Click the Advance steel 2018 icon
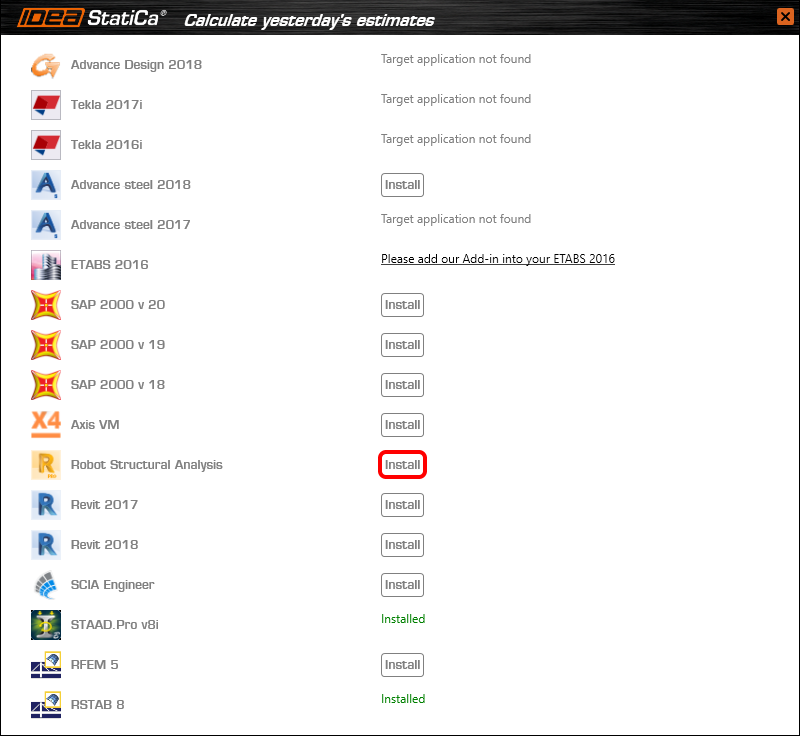The width and height of the screenshot is (800, 736). tap(45, 185)
